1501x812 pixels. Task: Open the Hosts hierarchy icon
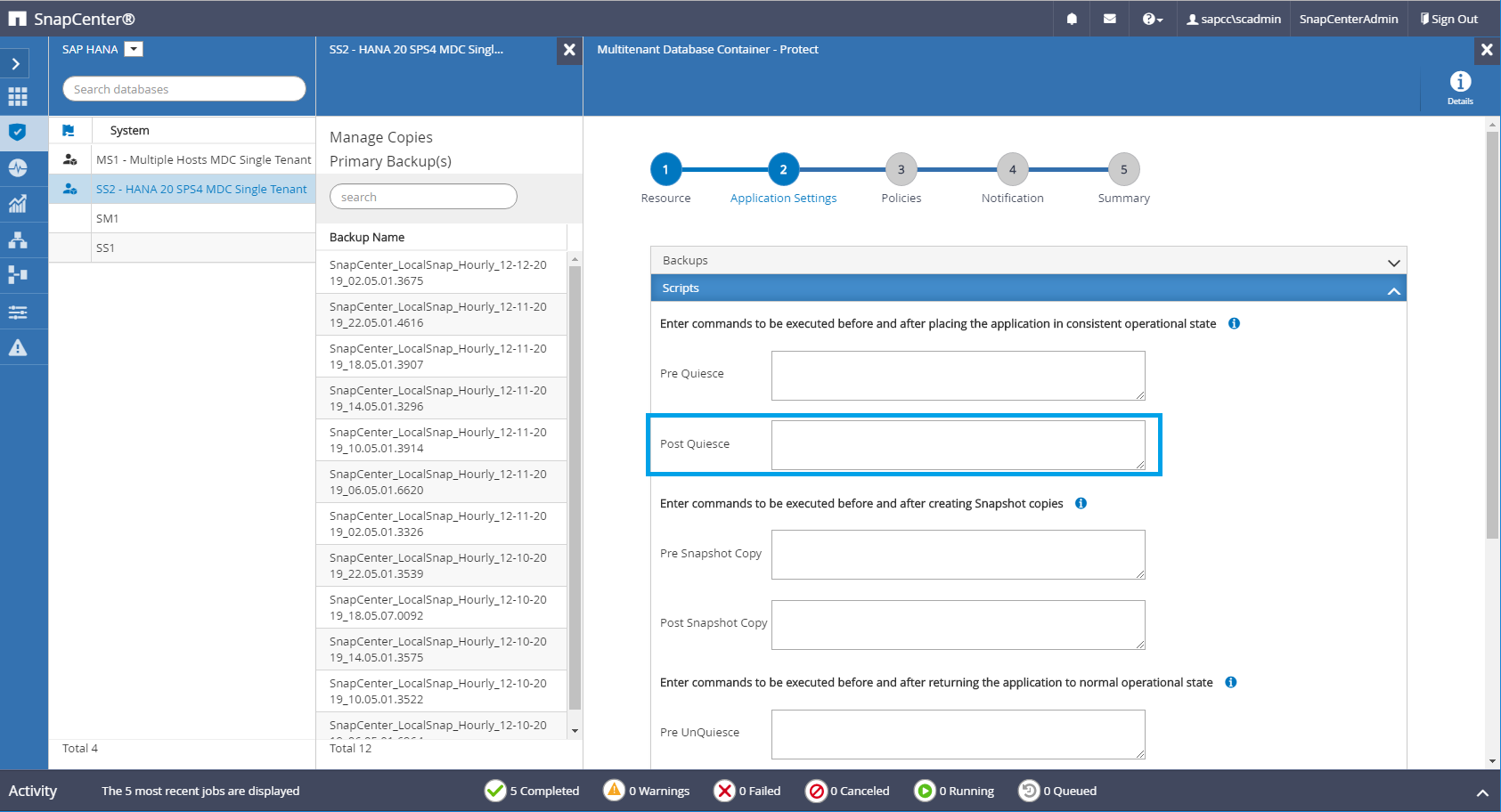point(18,240)
